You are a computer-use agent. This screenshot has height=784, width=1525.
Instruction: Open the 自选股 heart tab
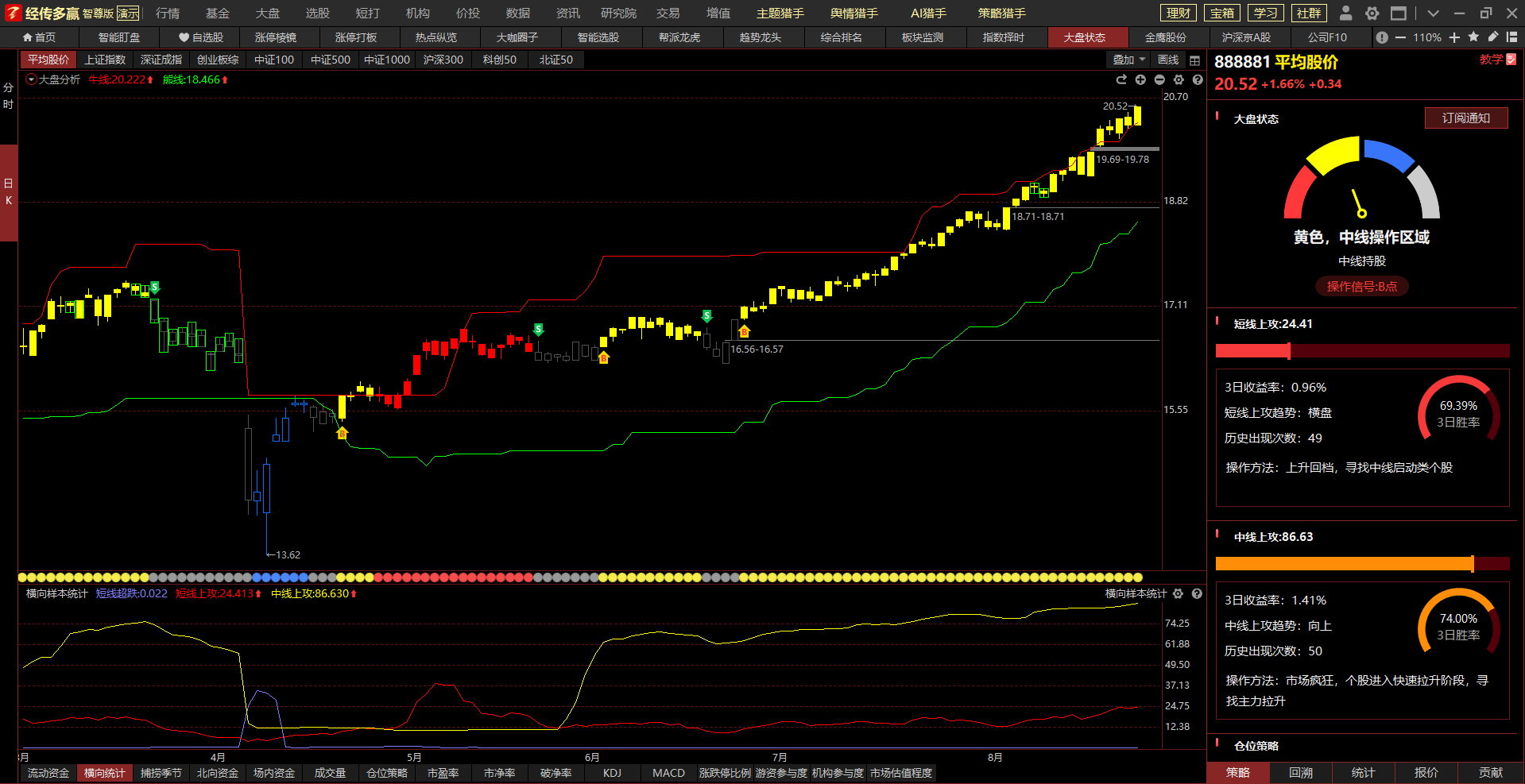point(201,37)
